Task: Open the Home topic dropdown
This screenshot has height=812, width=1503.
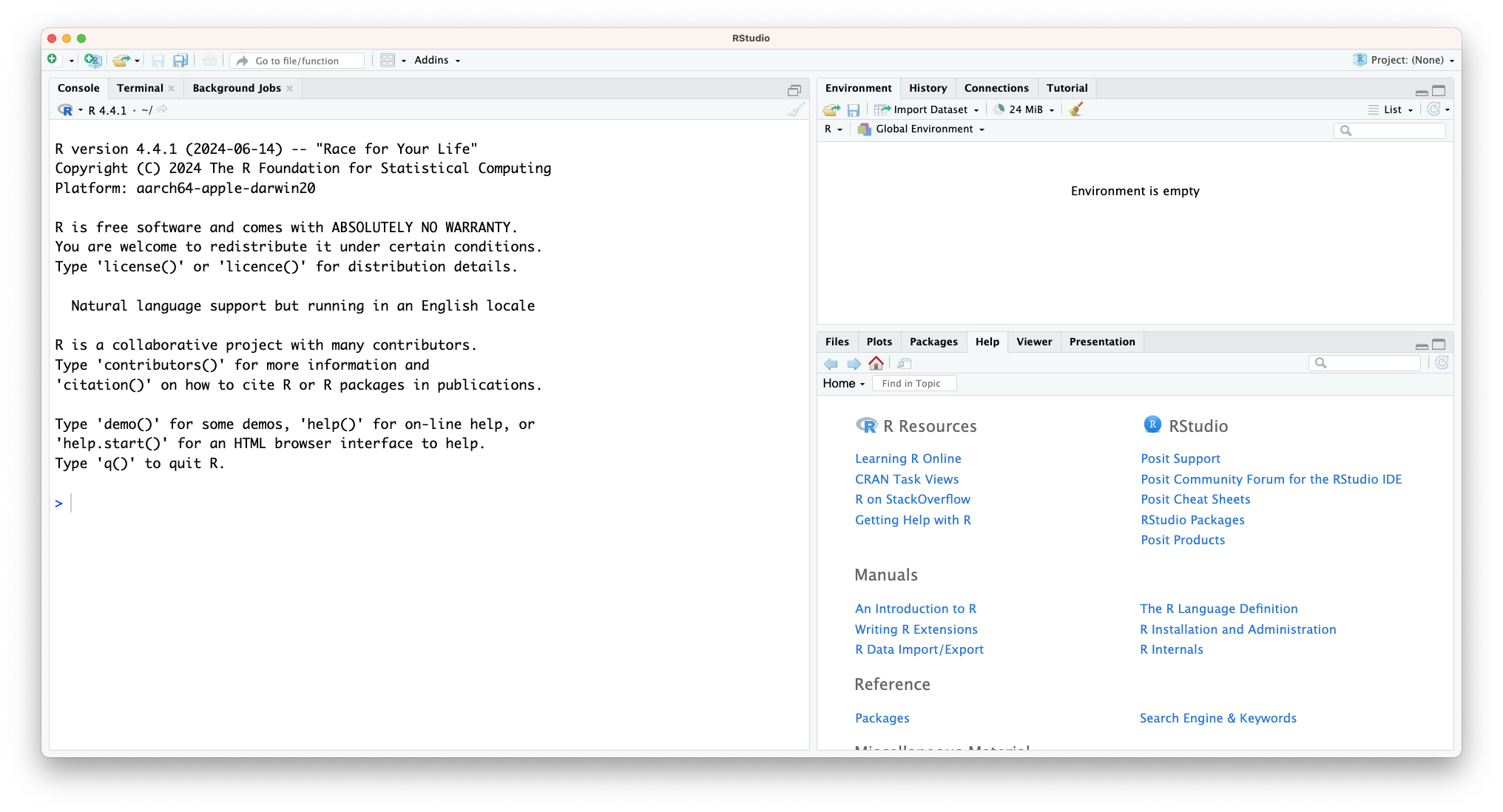Action: coord(844,383)
